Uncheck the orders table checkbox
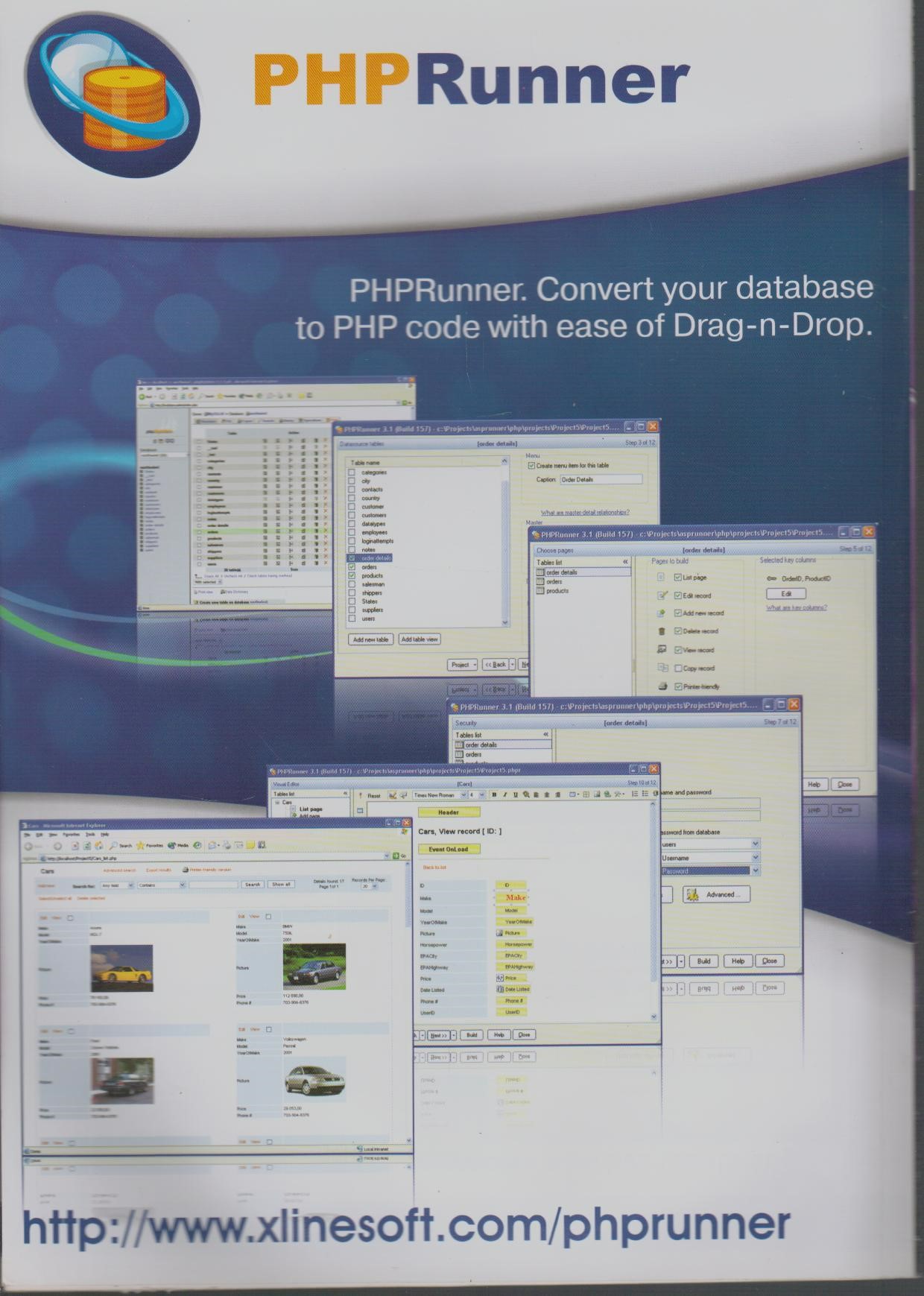Image resolution: width=924 pixels, height=1296 pixels. 352,567
